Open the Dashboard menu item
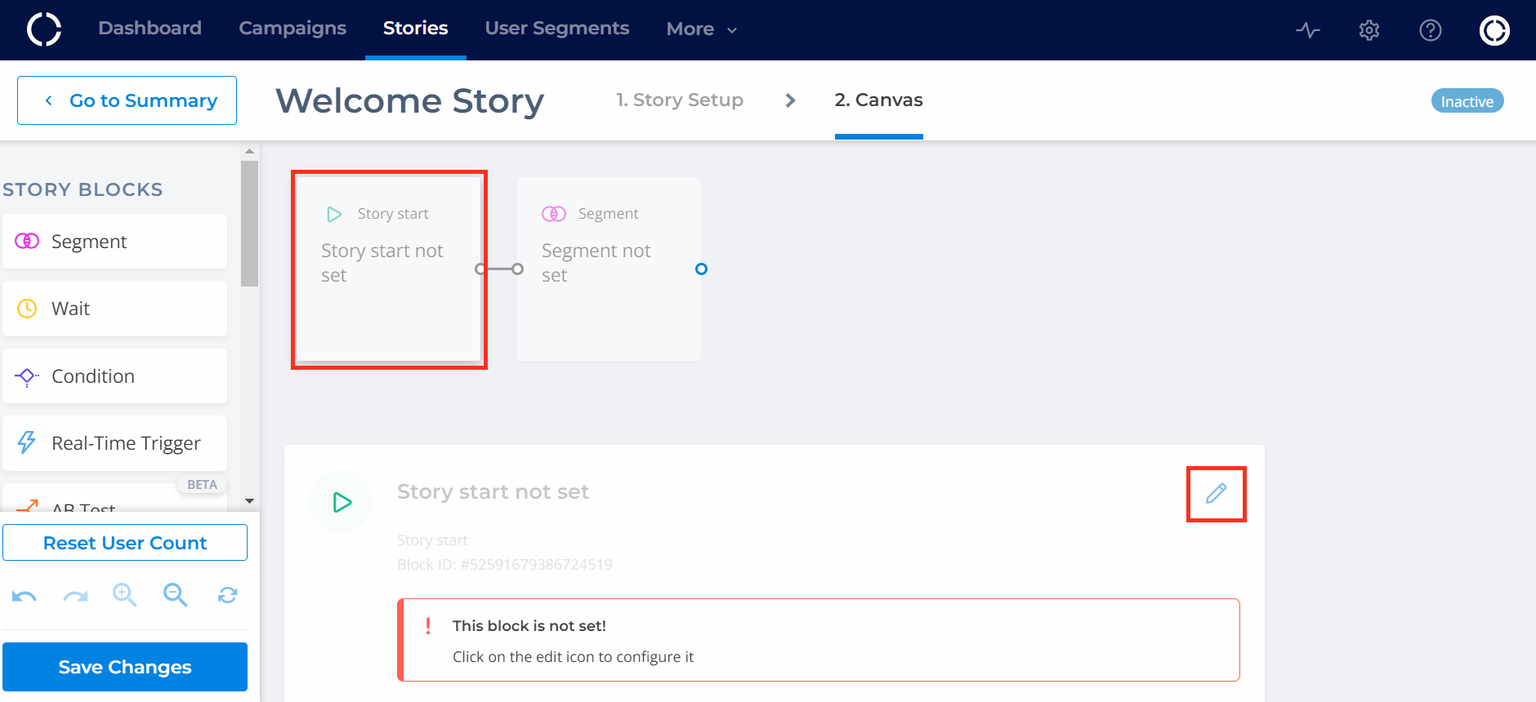The width and height of the screenshot is (1536, 702). pos(150,28)
